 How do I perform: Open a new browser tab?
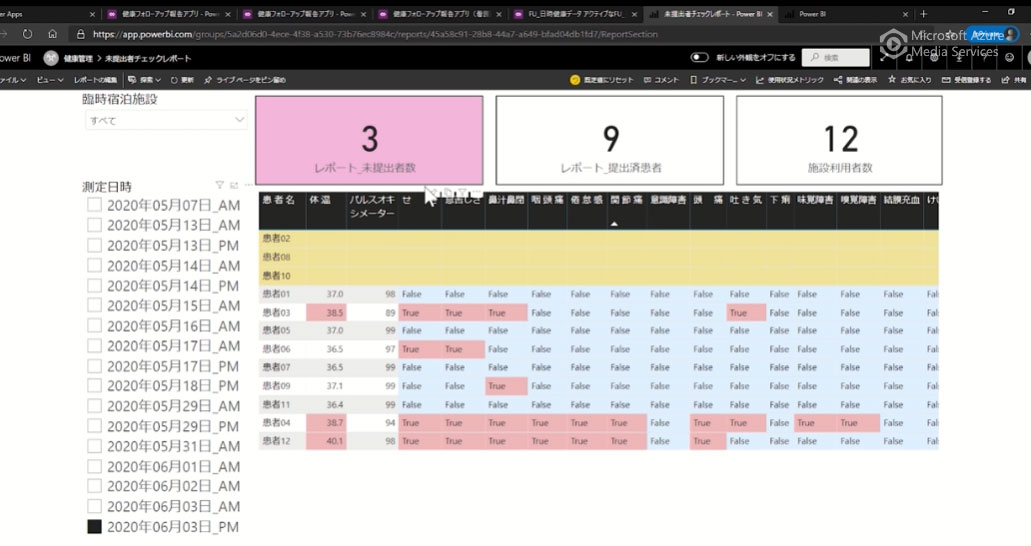[x=923, y=13]
